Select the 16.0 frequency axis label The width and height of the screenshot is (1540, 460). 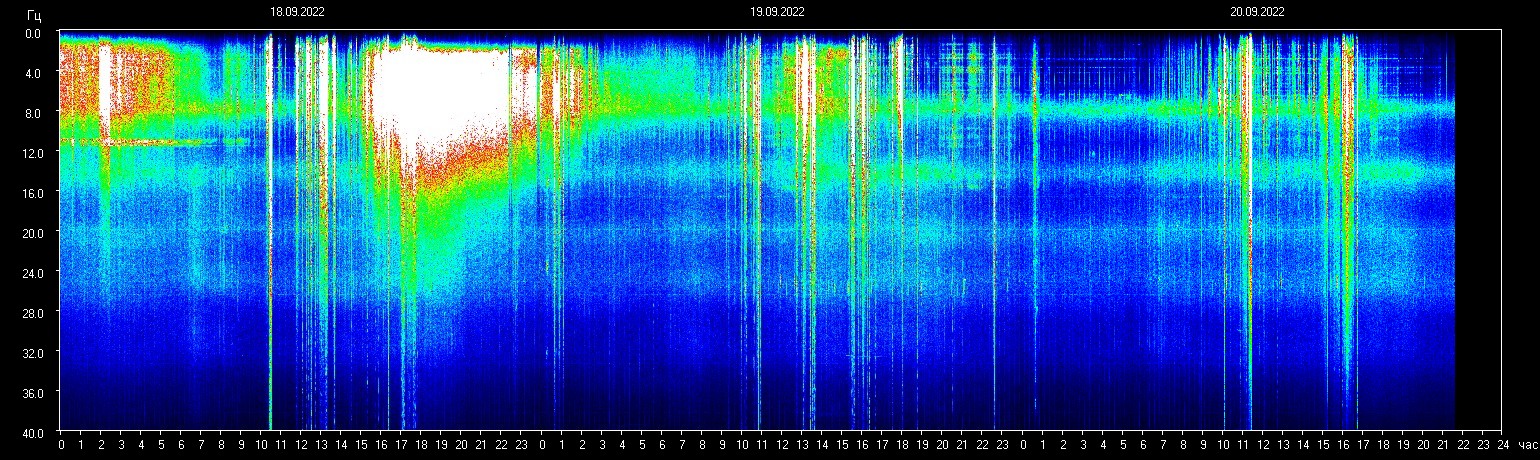tap(31, 193)
